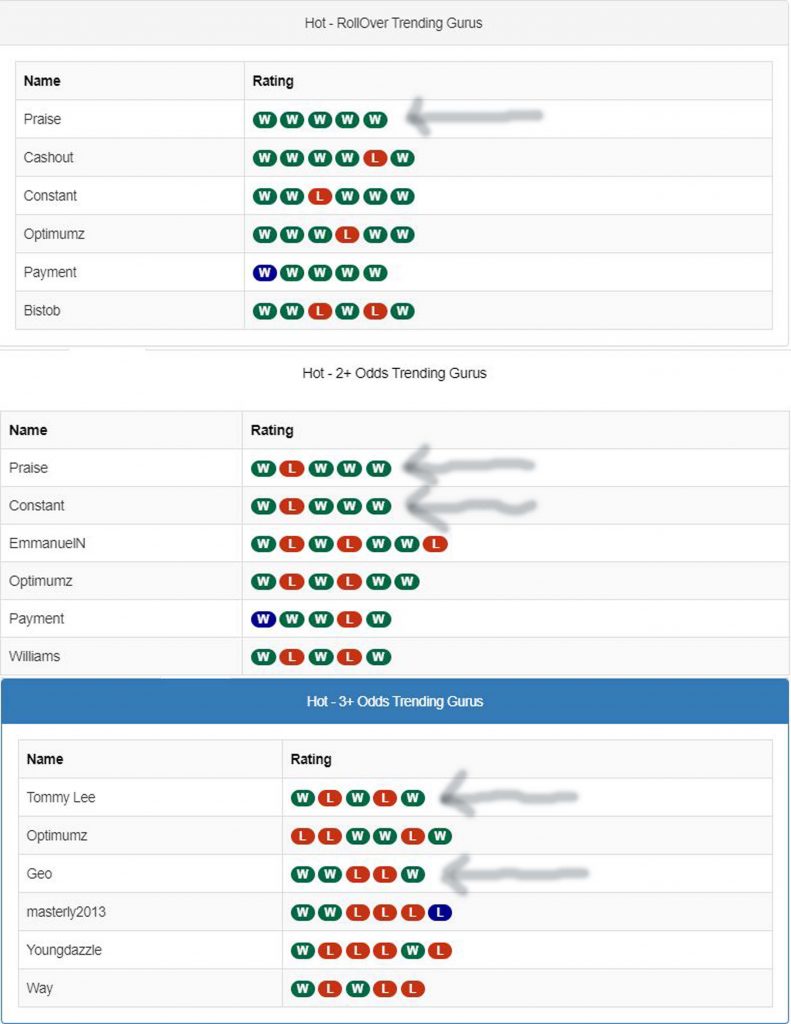Screen dimensions: 791x1024
Task: Click the first W badge in EmmanuelN row
Action: click(263, 543)
